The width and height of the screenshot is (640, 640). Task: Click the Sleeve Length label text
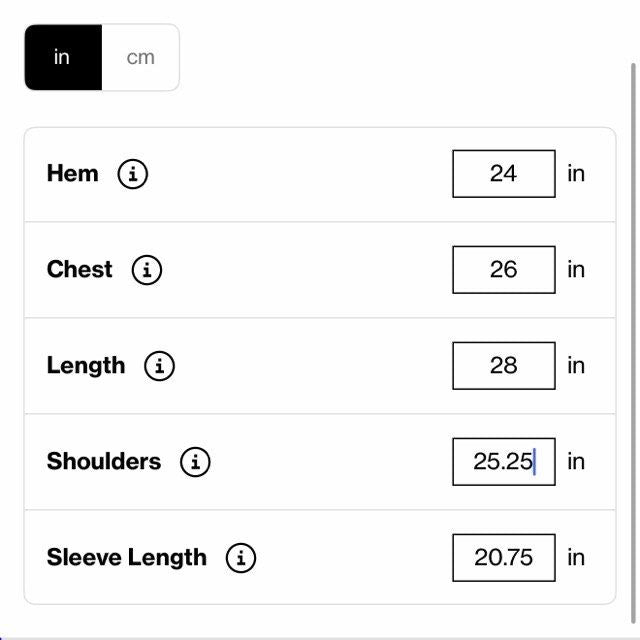coord(126,558)
